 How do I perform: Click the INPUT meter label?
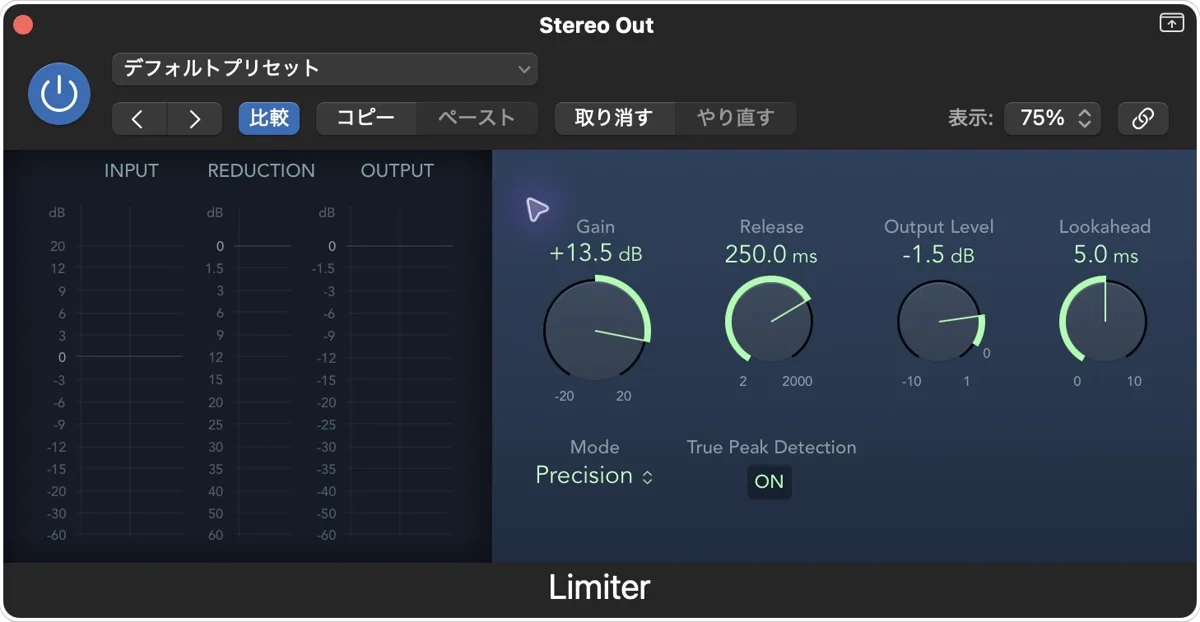coord(131,171)
